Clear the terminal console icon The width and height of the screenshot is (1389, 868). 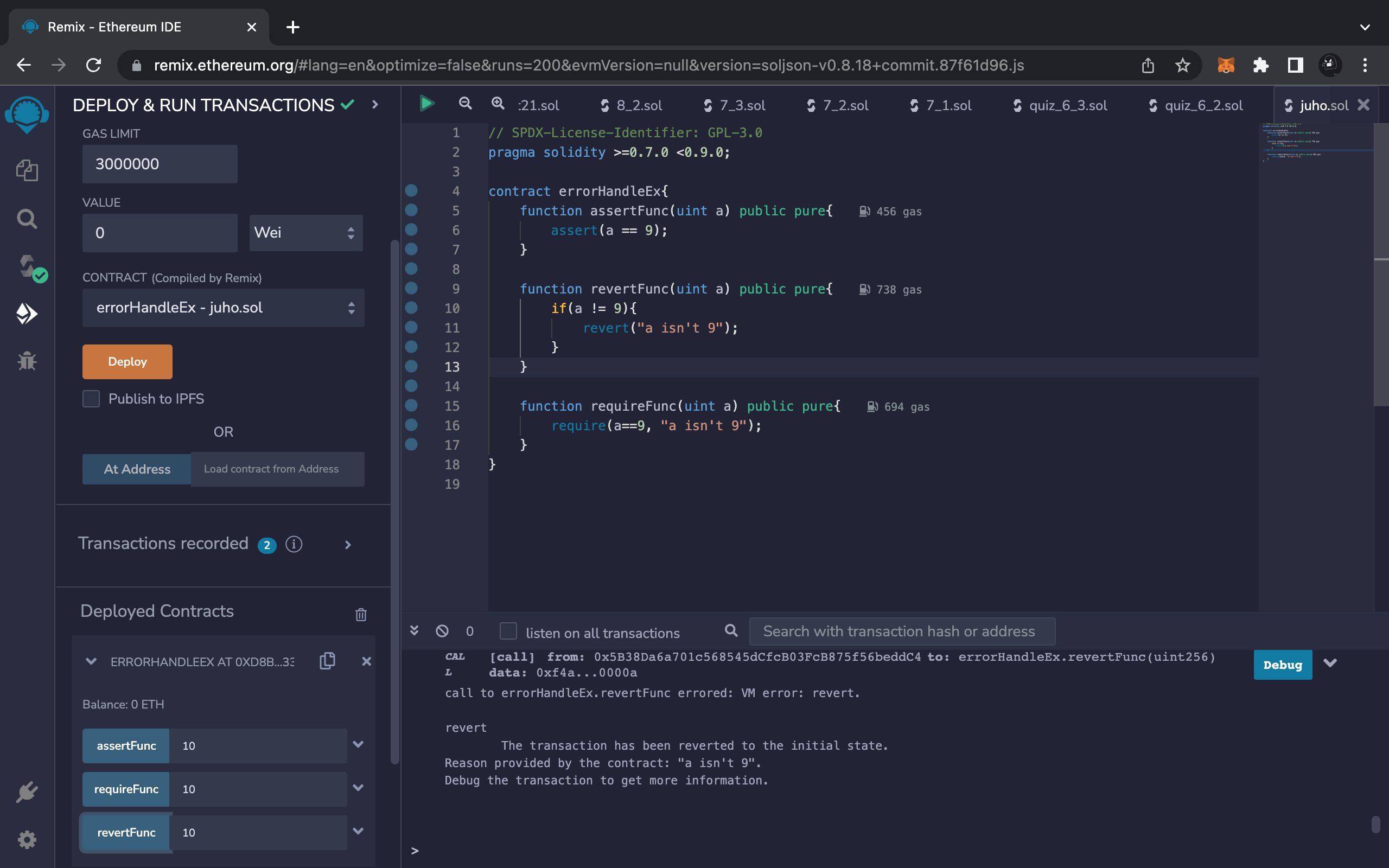click(442, 631)
